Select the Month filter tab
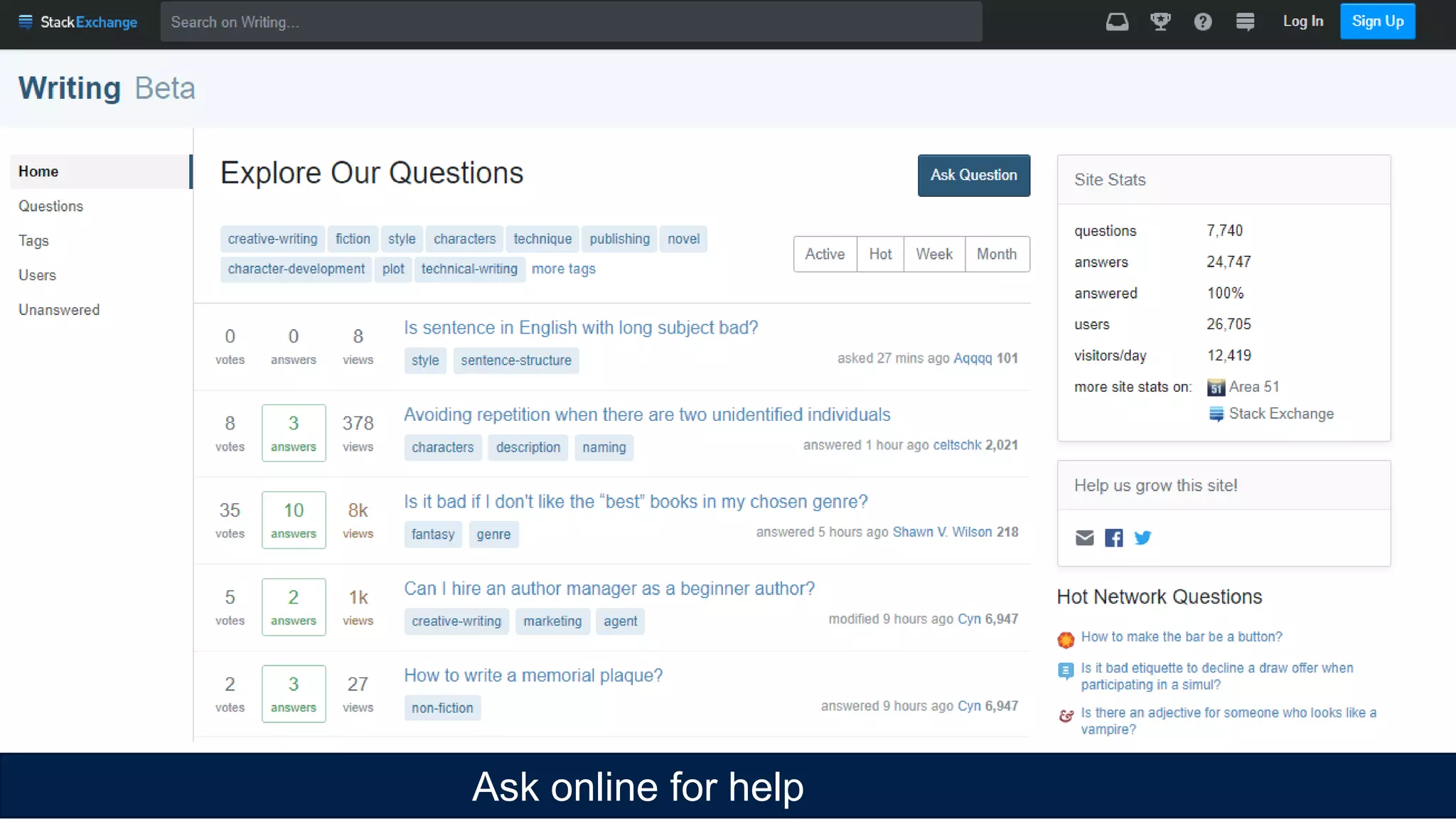This screenshot has width=1456, height=819. (x=996, y=254)
